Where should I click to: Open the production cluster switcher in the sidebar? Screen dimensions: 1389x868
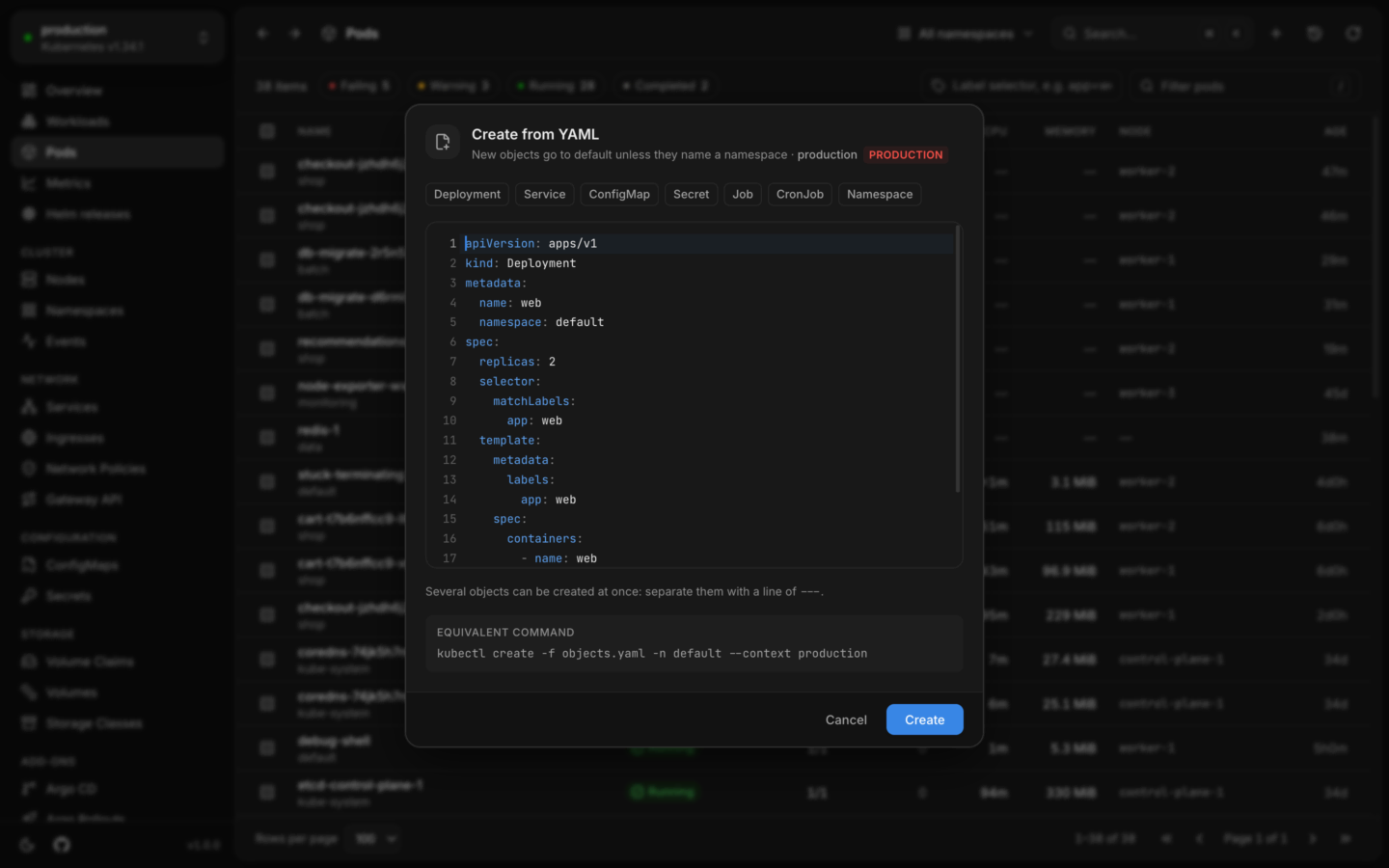point(118,38)
